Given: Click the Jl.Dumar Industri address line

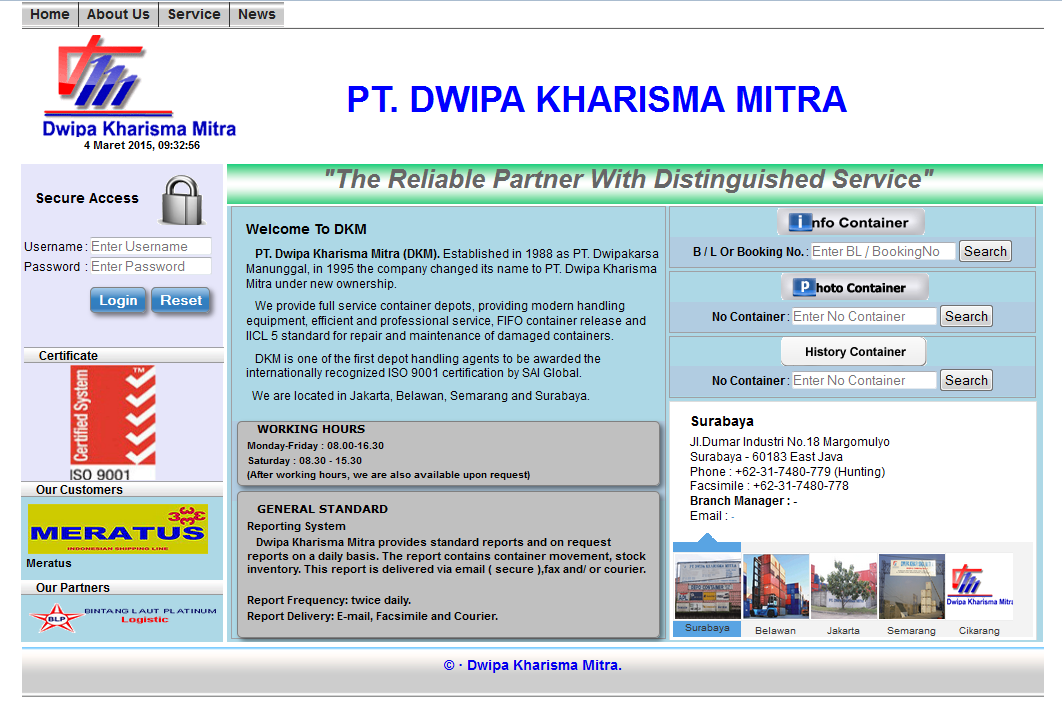Looking at the screenshot, I should click(789, 442).
